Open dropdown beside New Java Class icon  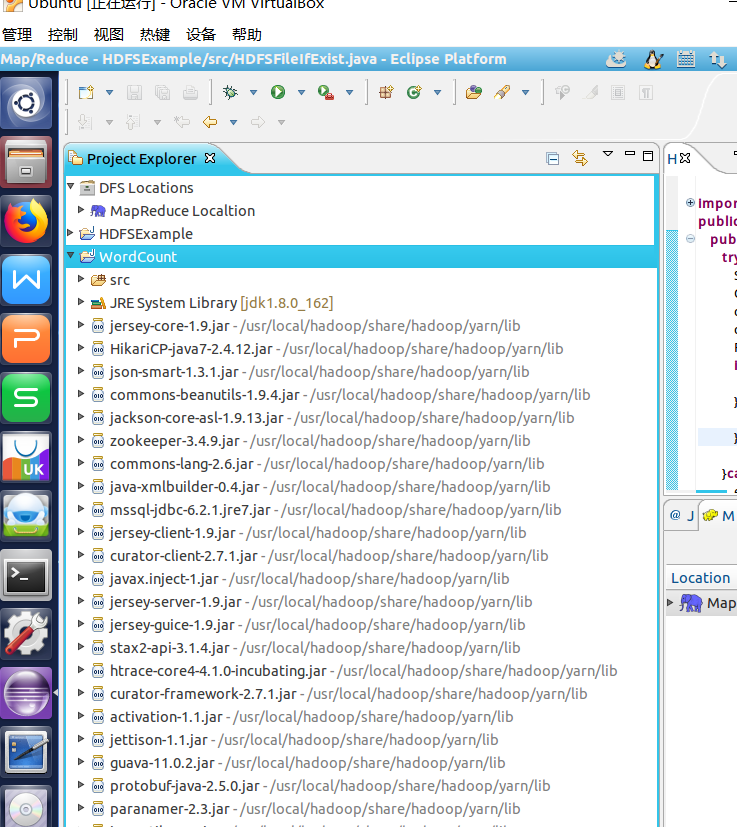(437, 93)
